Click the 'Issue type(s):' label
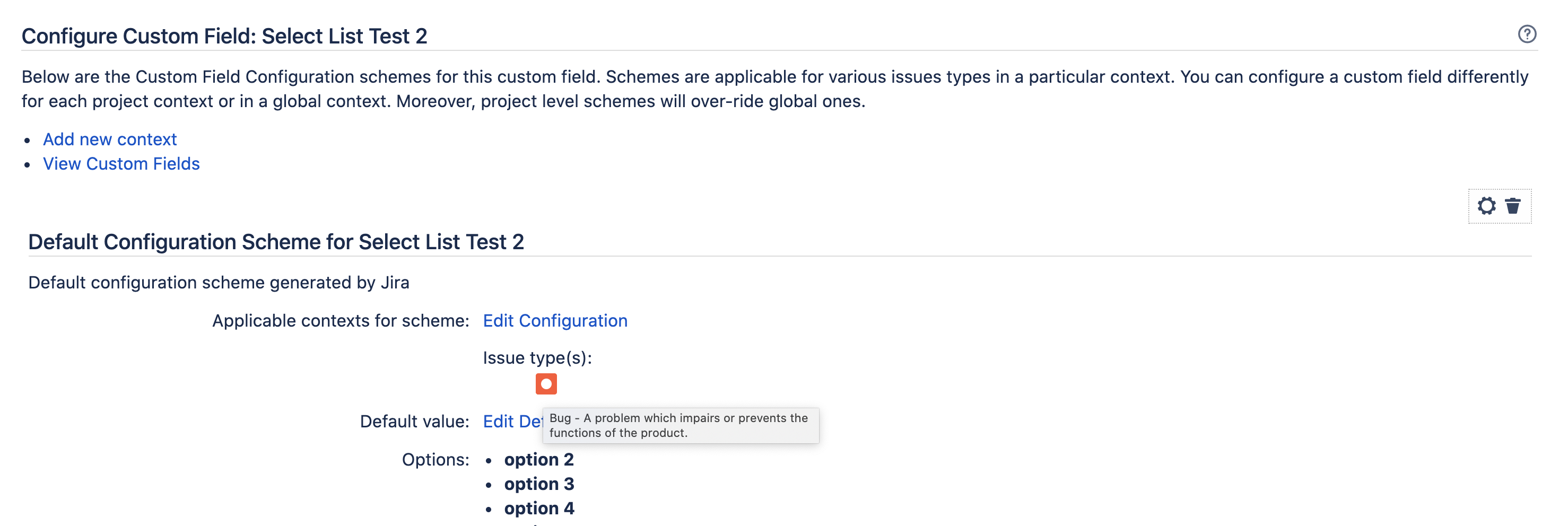1568x526 pixels. (537, 358)
